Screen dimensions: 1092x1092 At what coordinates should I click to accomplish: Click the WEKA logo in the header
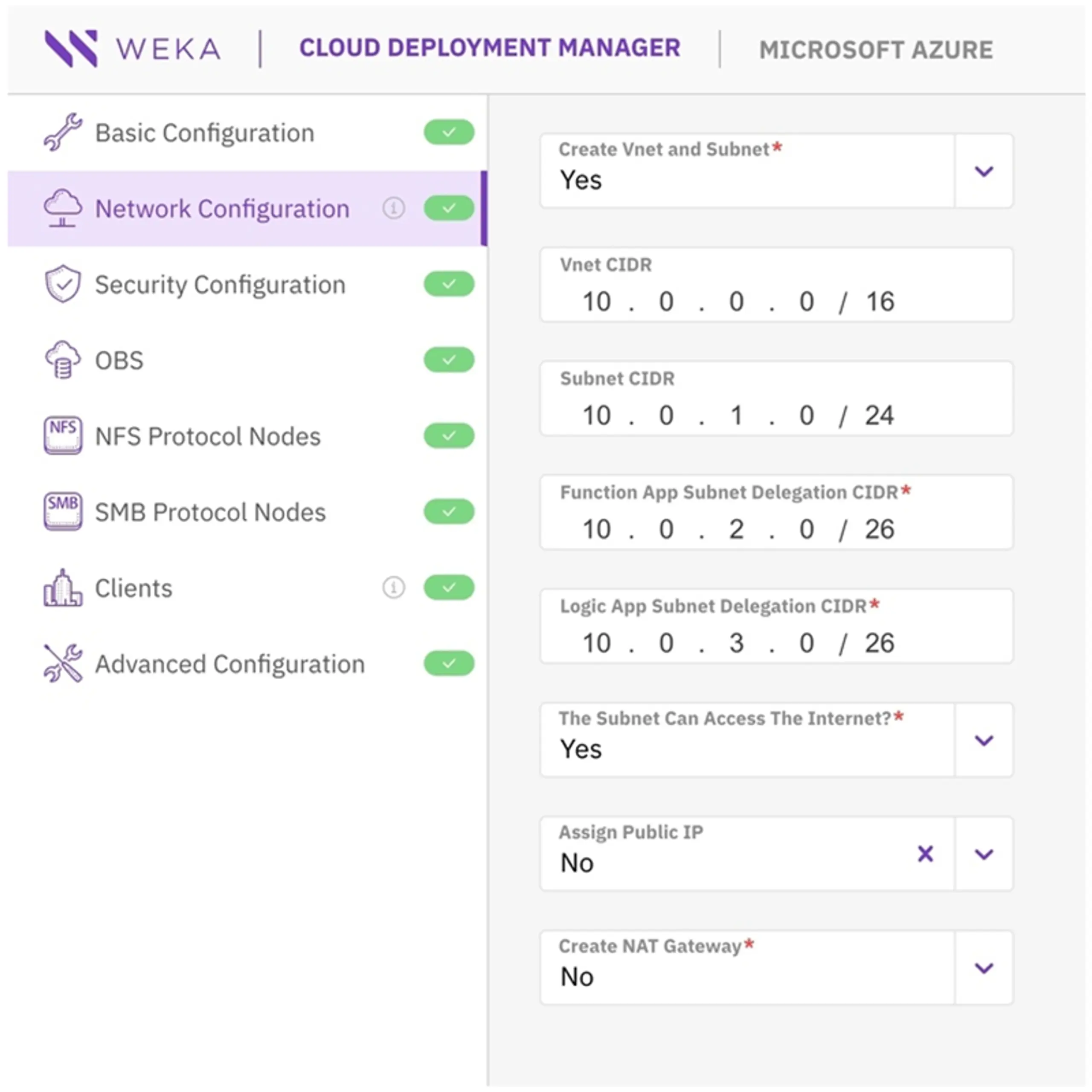[x=132, y=49]
